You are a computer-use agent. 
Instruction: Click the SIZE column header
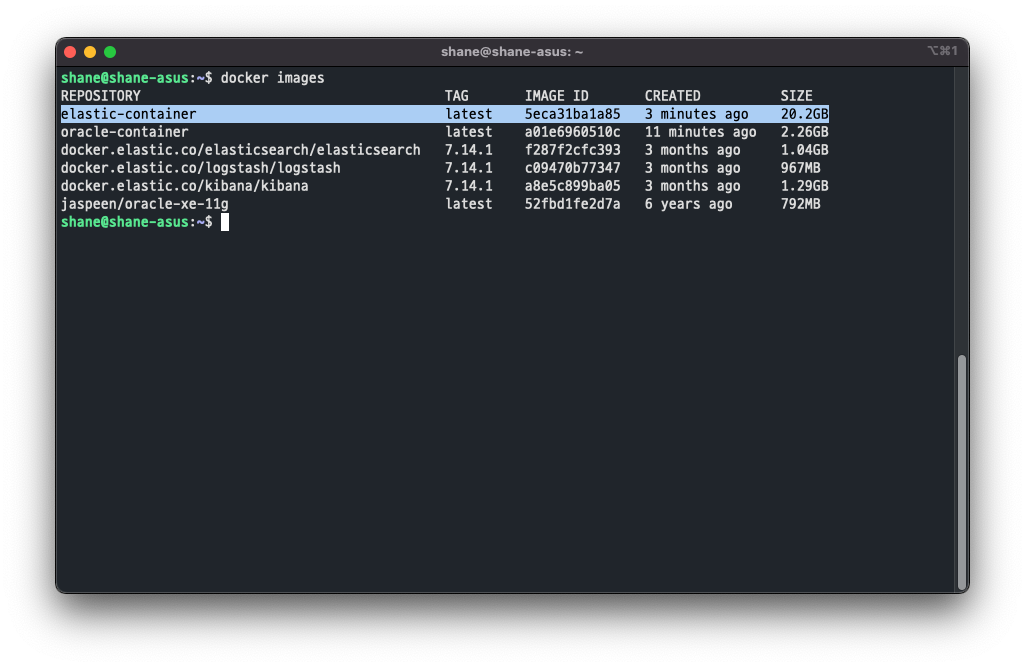pyautogui.click(x=796, y=96)
